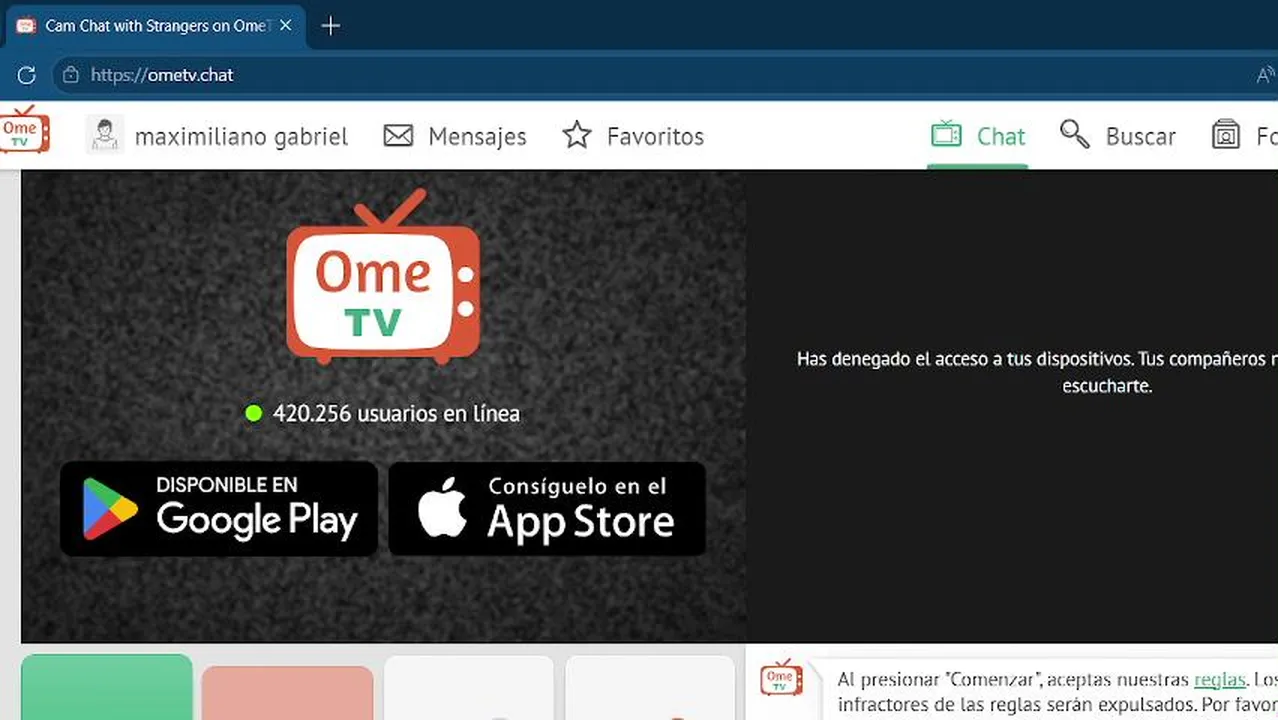This screenshot has height=720, width=1278.
Task: Open the Buscar search section
Action: pos(1140,136)
